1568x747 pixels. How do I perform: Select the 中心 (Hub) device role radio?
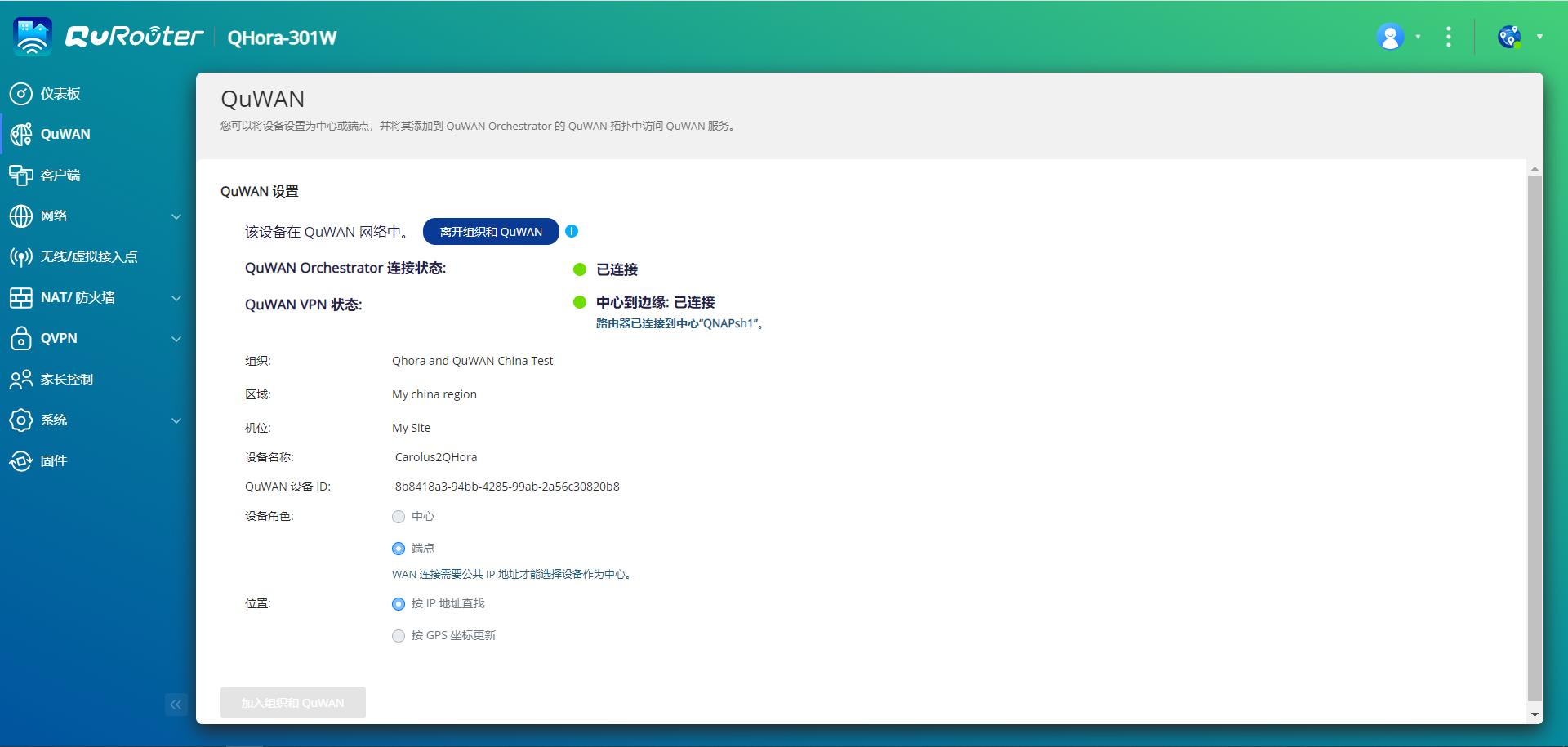pos(399,517)
